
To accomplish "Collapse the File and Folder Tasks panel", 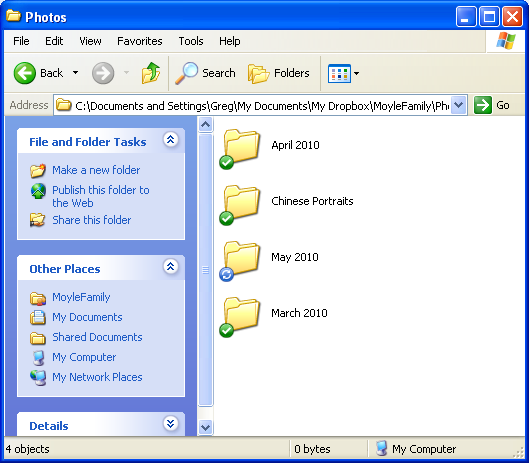I will point(171,139).
